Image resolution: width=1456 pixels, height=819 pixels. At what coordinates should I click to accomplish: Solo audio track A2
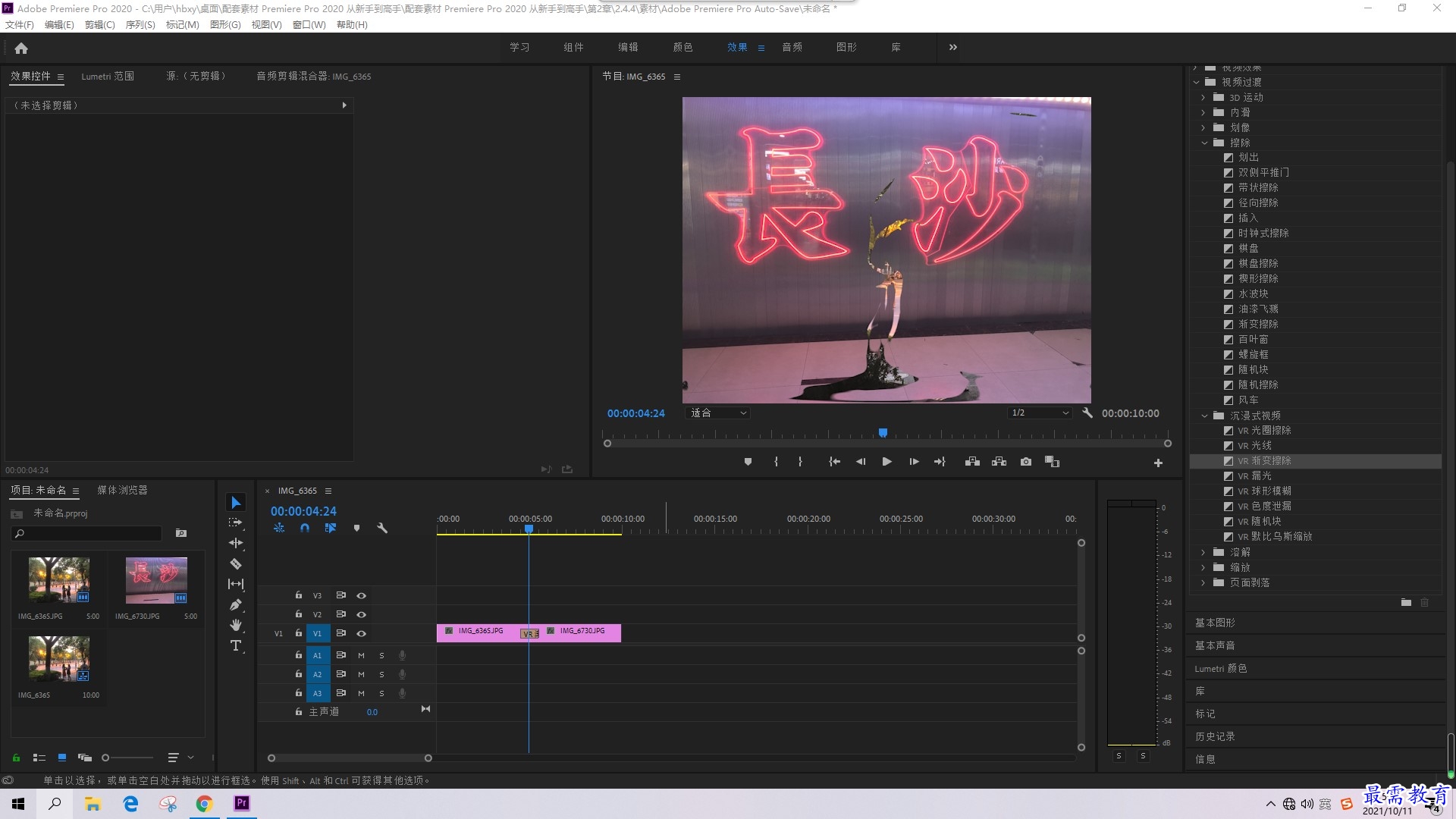tap(381, 674)
